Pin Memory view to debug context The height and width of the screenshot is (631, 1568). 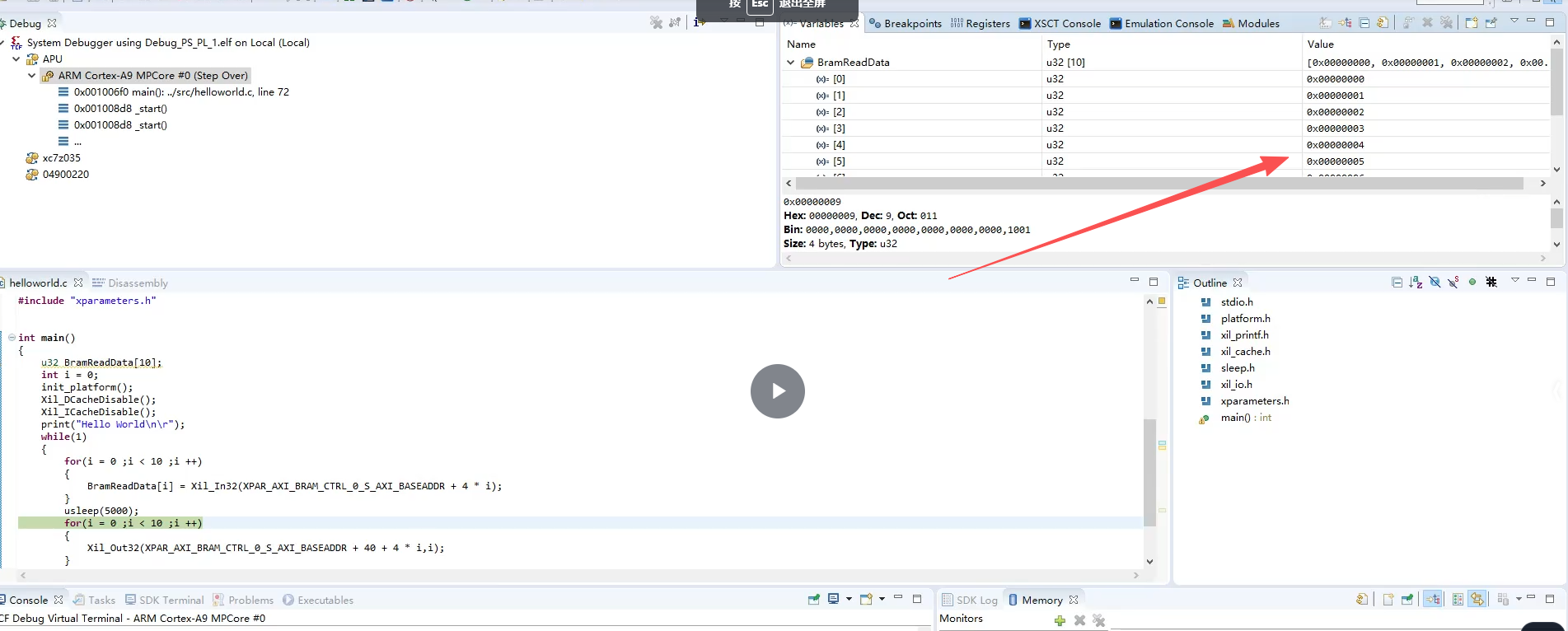point(1407,599)
